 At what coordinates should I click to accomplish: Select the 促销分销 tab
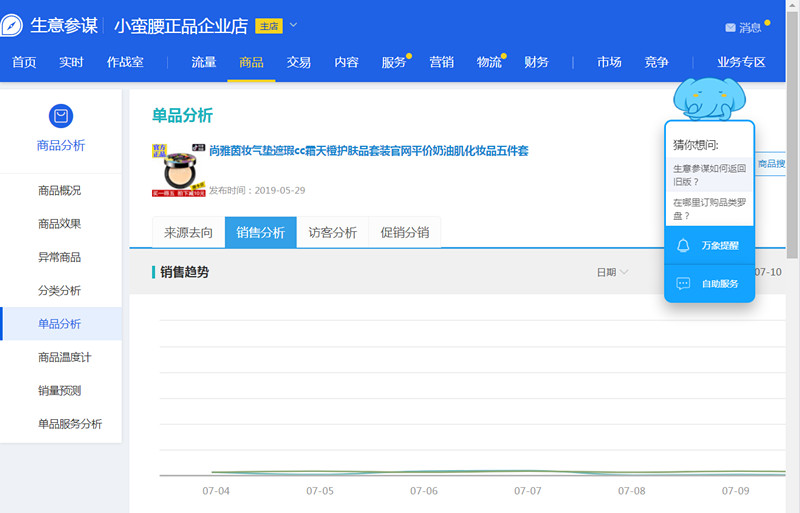(x=404, y=232)
